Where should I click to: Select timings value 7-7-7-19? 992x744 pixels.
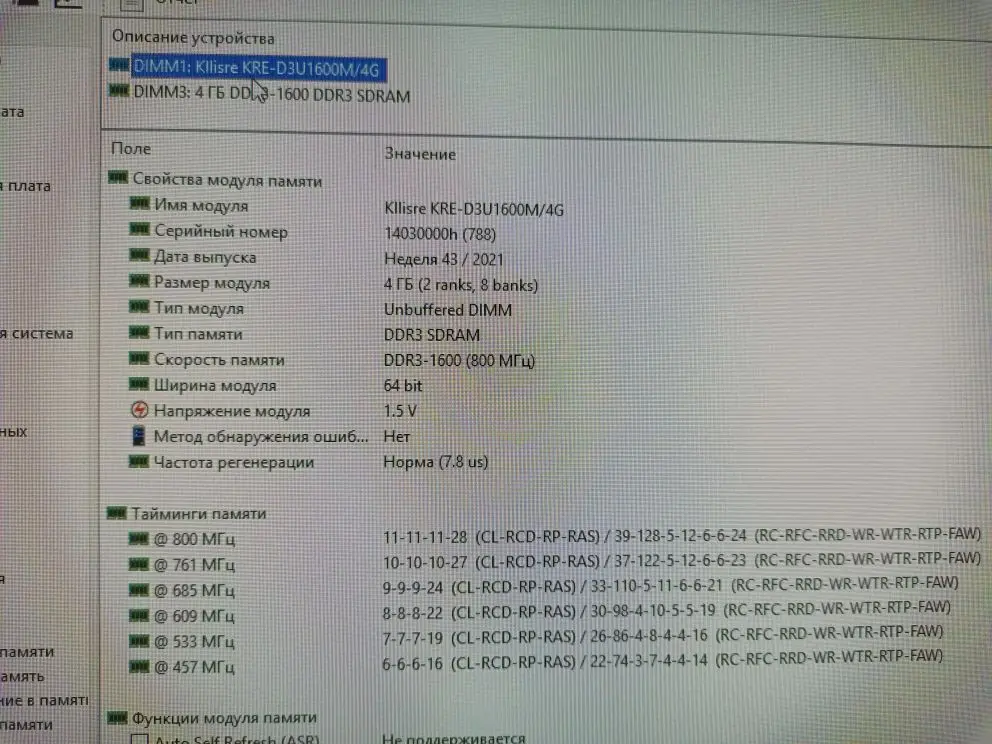[x=412, y=638]
